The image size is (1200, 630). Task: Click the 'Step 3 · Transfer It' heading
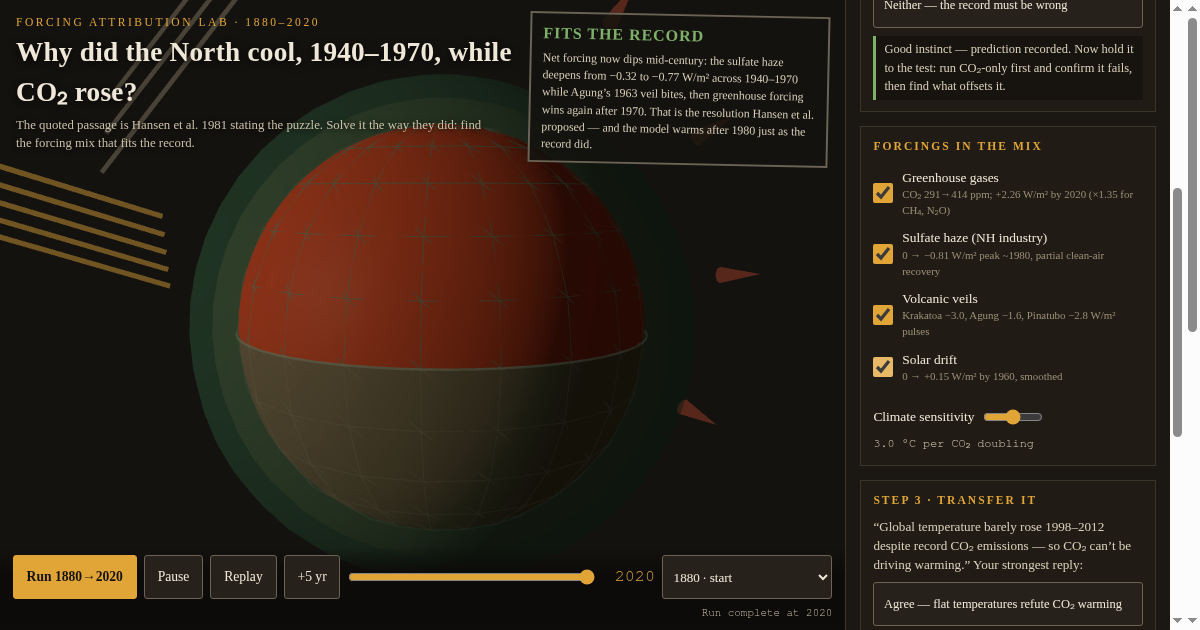(954, 500)
